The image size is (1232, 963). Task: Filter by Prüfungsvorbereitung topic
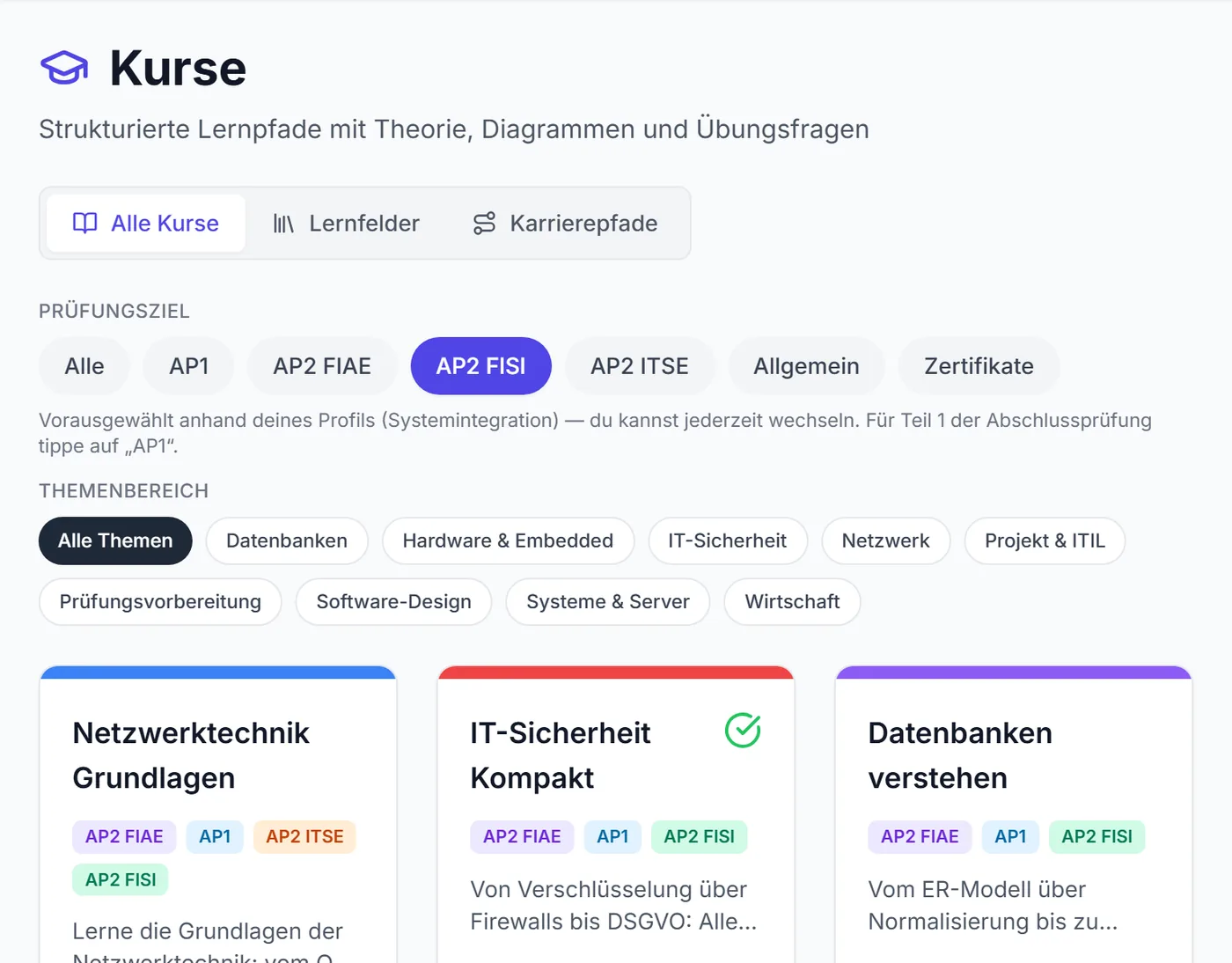pos(160,602)
